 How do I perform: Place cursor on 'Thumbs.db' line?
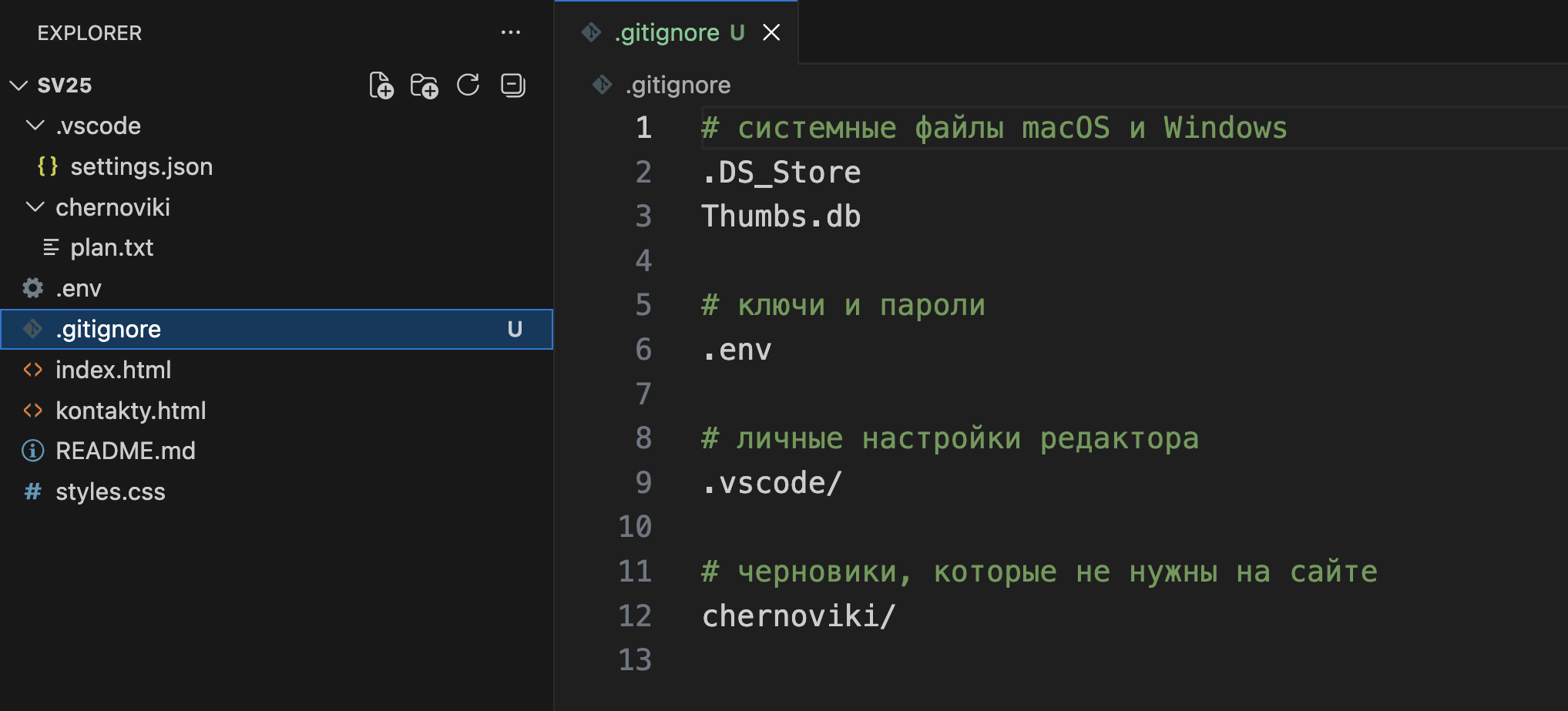tap(781, 216)
